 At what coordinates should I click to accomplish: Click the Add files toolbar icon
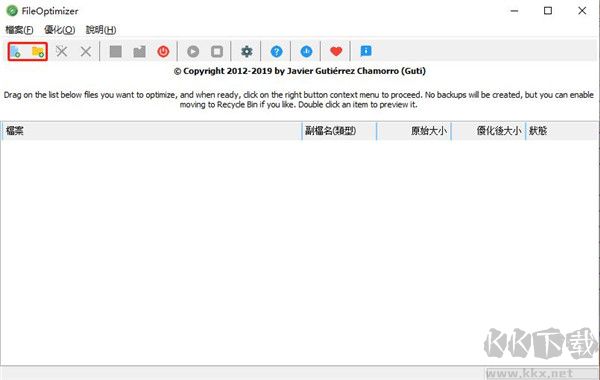[15, 51]
